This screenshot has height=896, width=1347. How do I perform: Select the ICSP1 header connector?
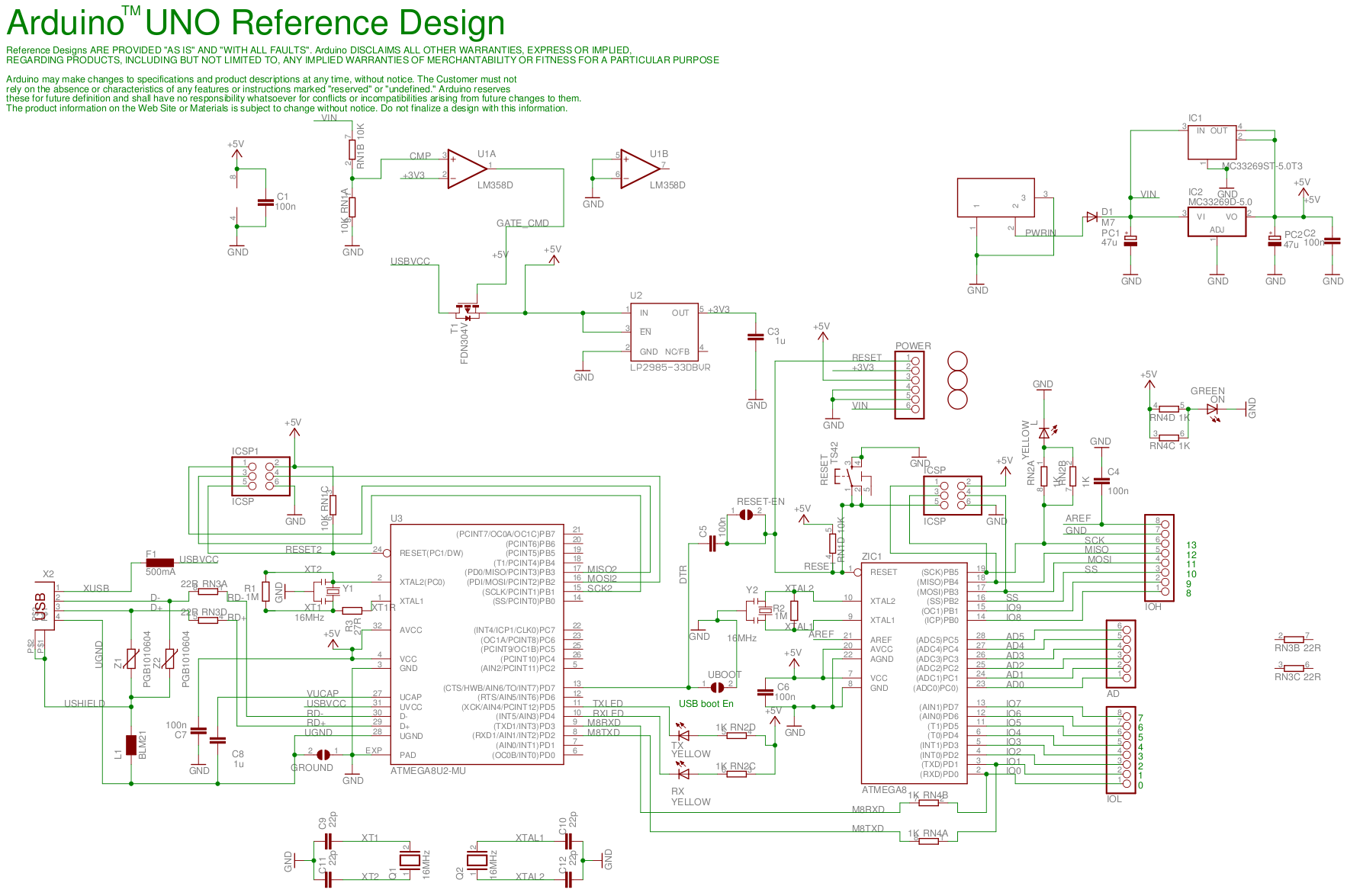[261, 476]
